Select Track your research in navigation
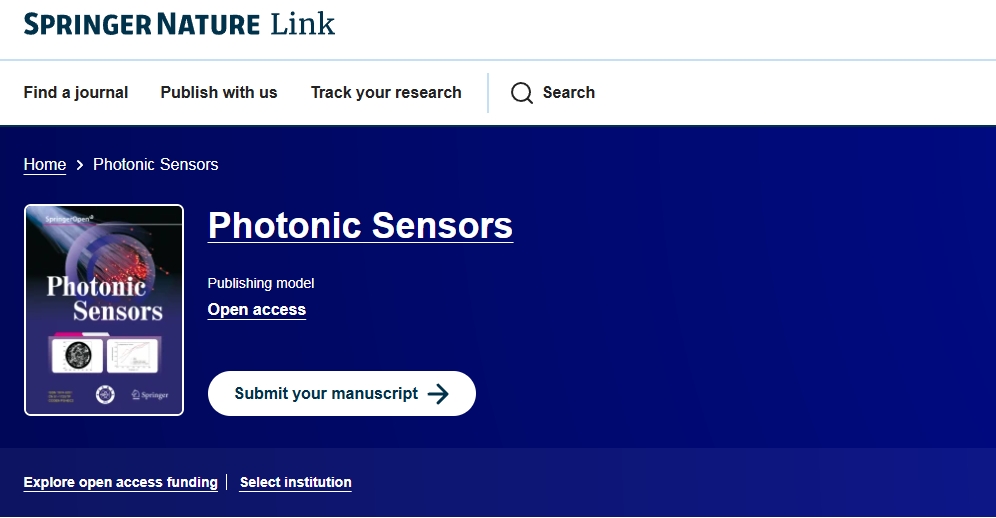This screenshot has height=518, width=996. [x=386, y=93]
